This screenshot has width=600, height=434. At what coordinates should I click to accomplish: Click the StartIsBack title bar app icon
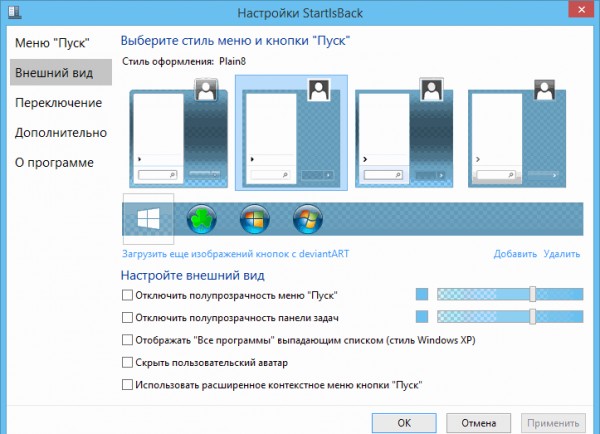tap(15, 12)
